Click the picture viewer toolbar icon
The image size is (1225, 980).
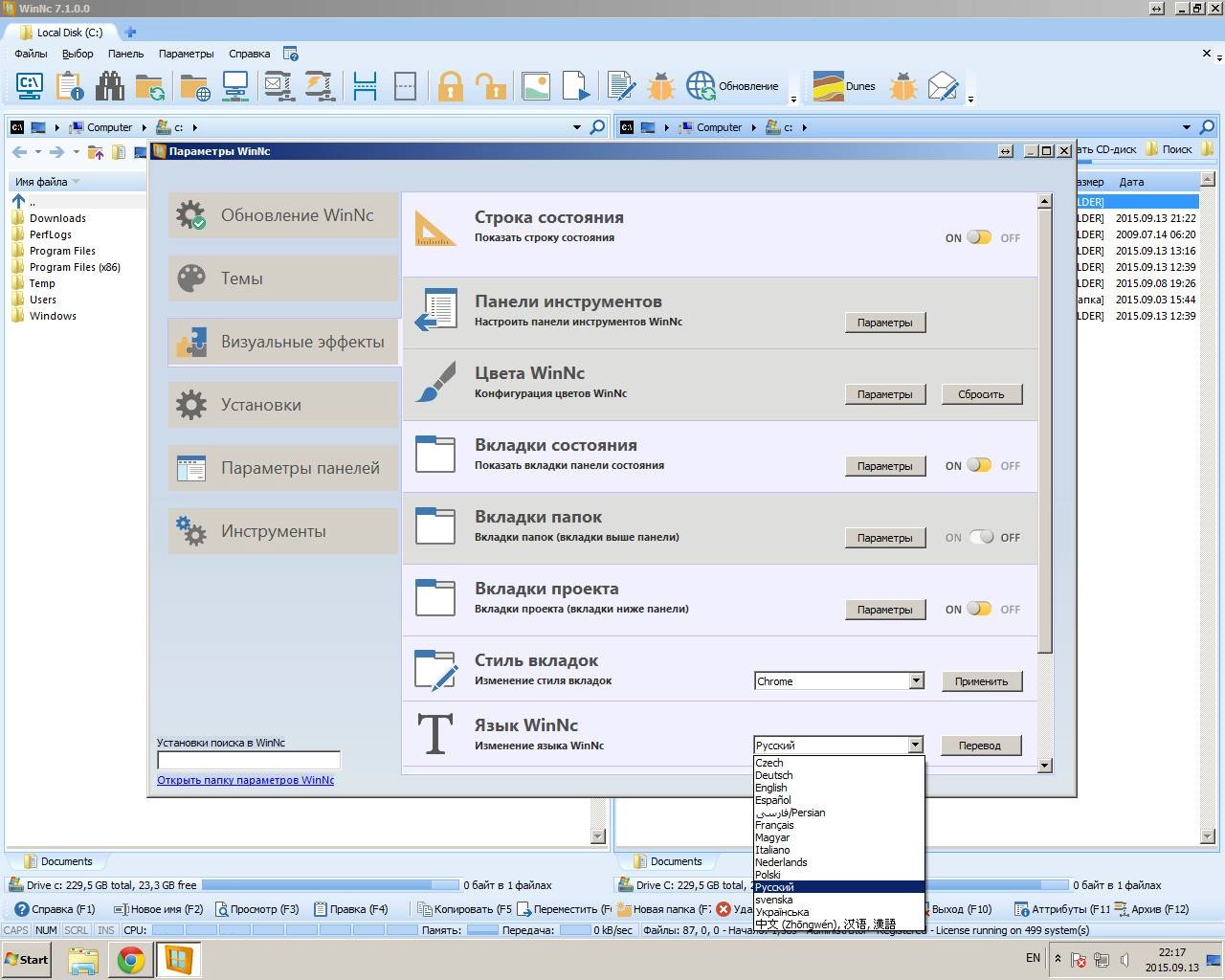(536, 86)
